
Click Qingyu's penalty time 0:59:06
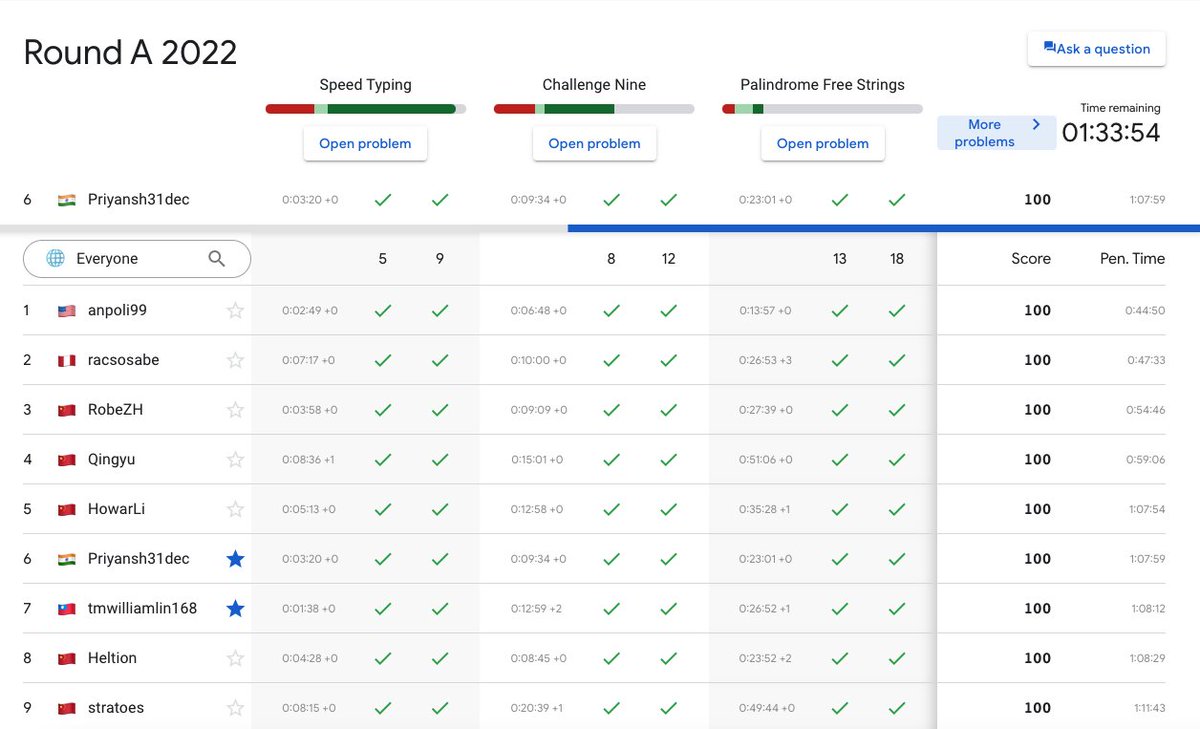point(1147,460)
